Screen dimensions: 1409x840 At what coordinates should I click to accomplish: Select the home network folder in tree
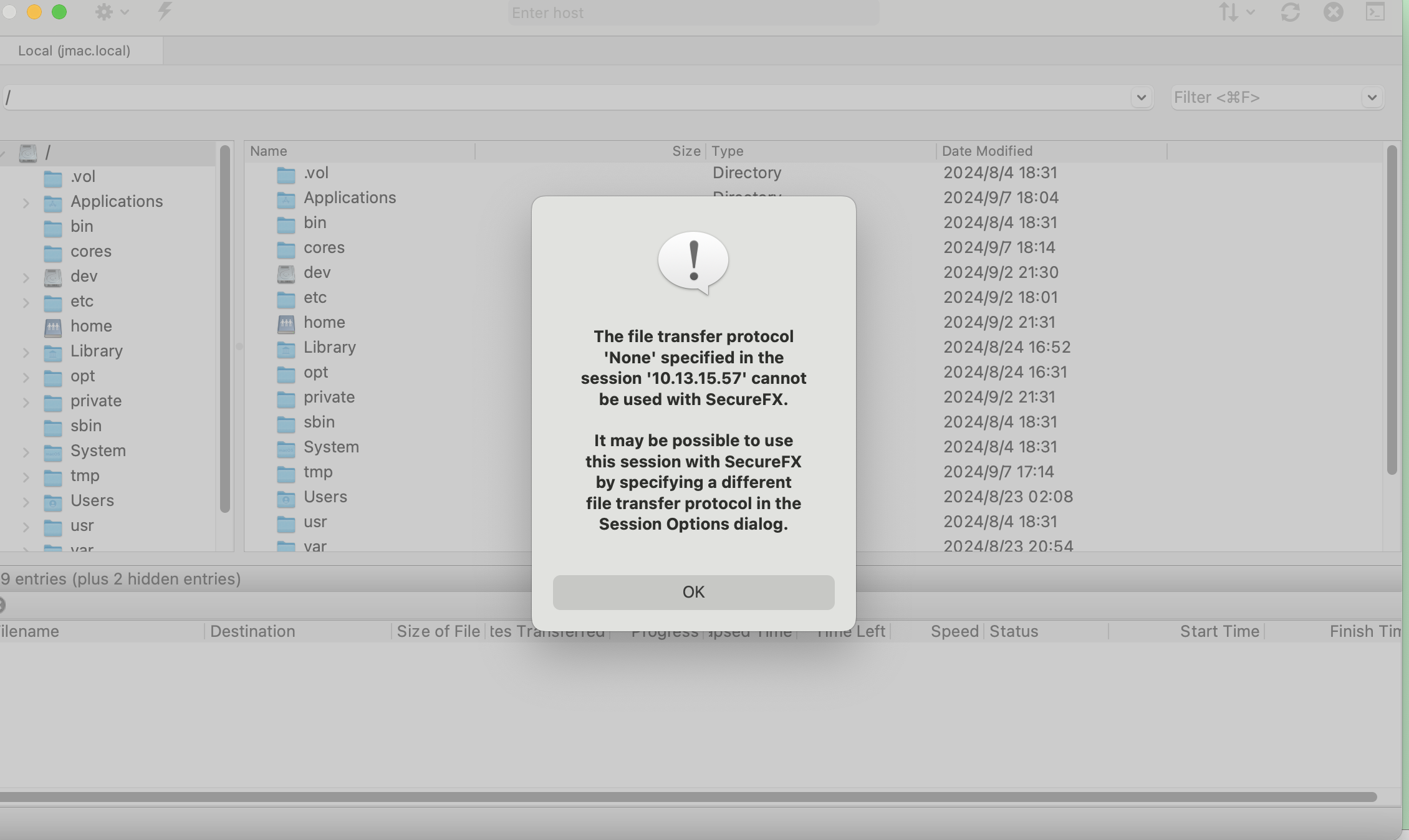coord(53,327)
